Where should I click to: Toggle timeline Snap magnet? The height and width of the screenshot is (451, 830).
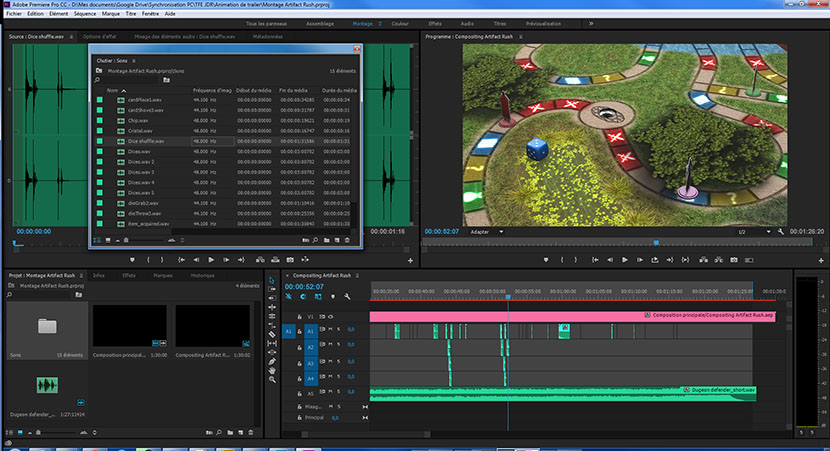pyautogui.click(x=303, y=297)
